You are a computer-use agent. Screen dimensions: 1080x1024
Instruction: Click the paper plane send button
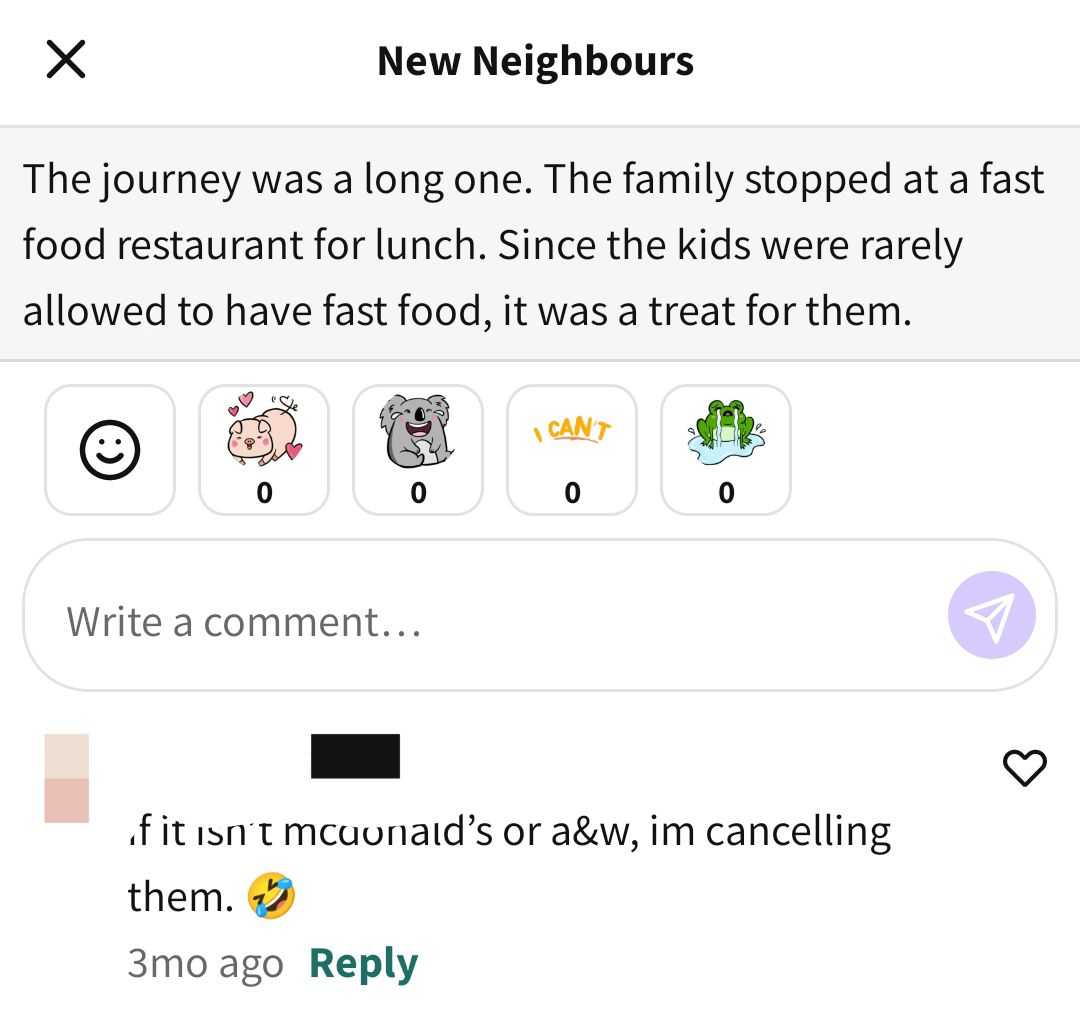click(991, 615)
